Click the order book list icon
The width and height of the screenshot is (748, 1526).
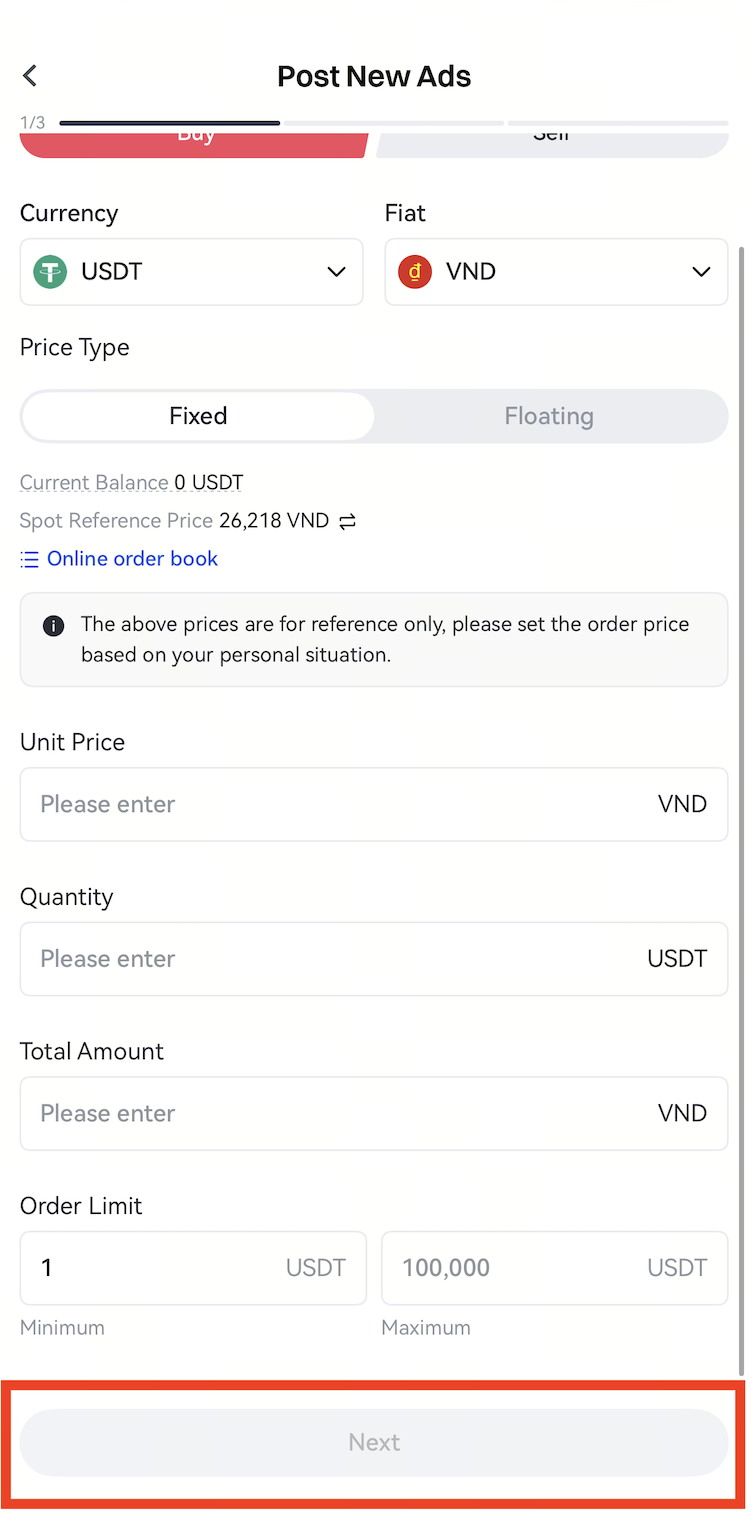point(30,559)
